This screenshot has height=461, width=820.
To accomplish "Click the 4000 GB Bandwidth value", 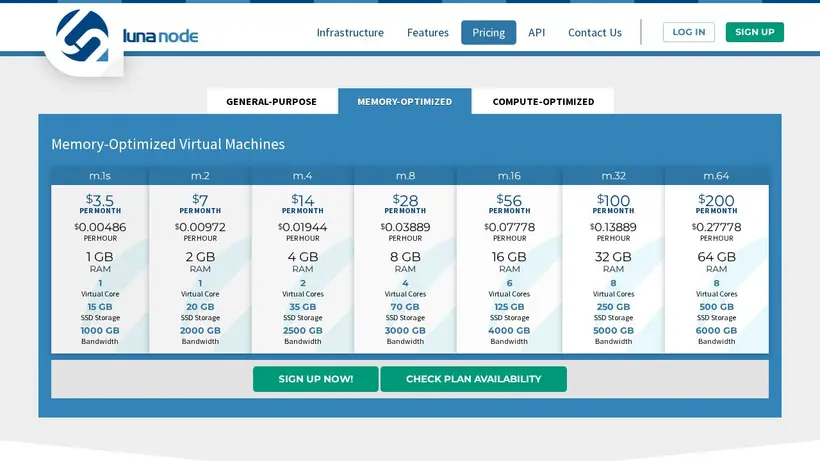I will (x=509, y=330).
